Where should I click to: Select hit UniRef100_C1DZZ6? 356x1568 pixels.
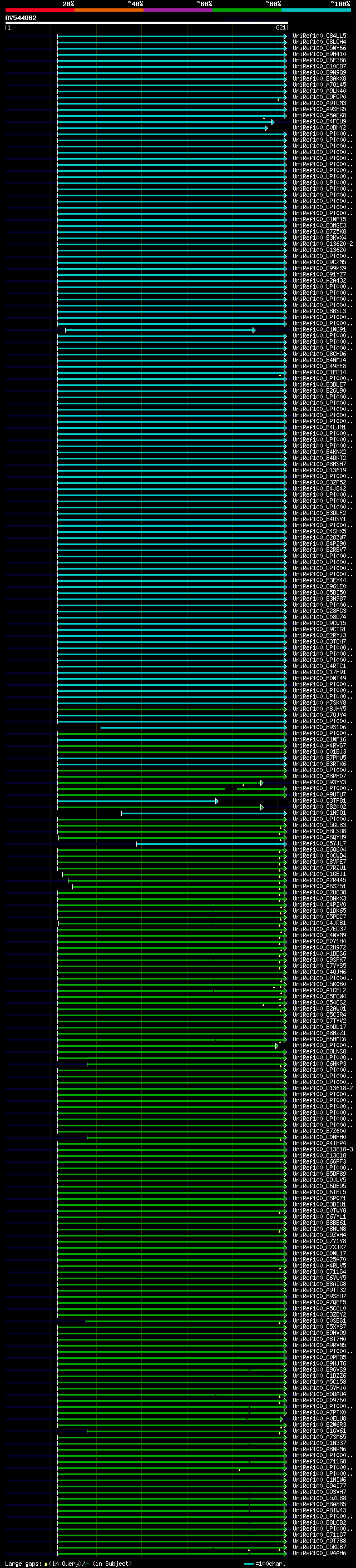319,1375
